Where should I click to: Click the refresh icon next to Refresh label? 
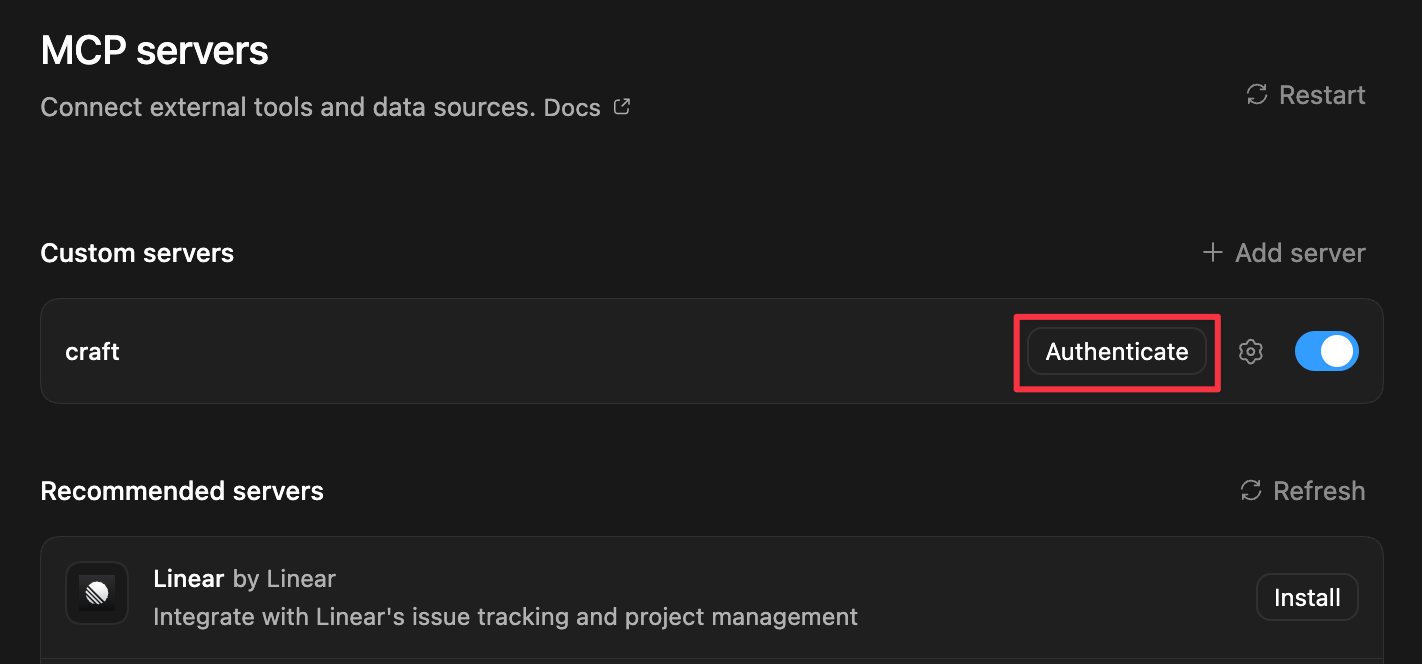click(x=1250, y=490)
